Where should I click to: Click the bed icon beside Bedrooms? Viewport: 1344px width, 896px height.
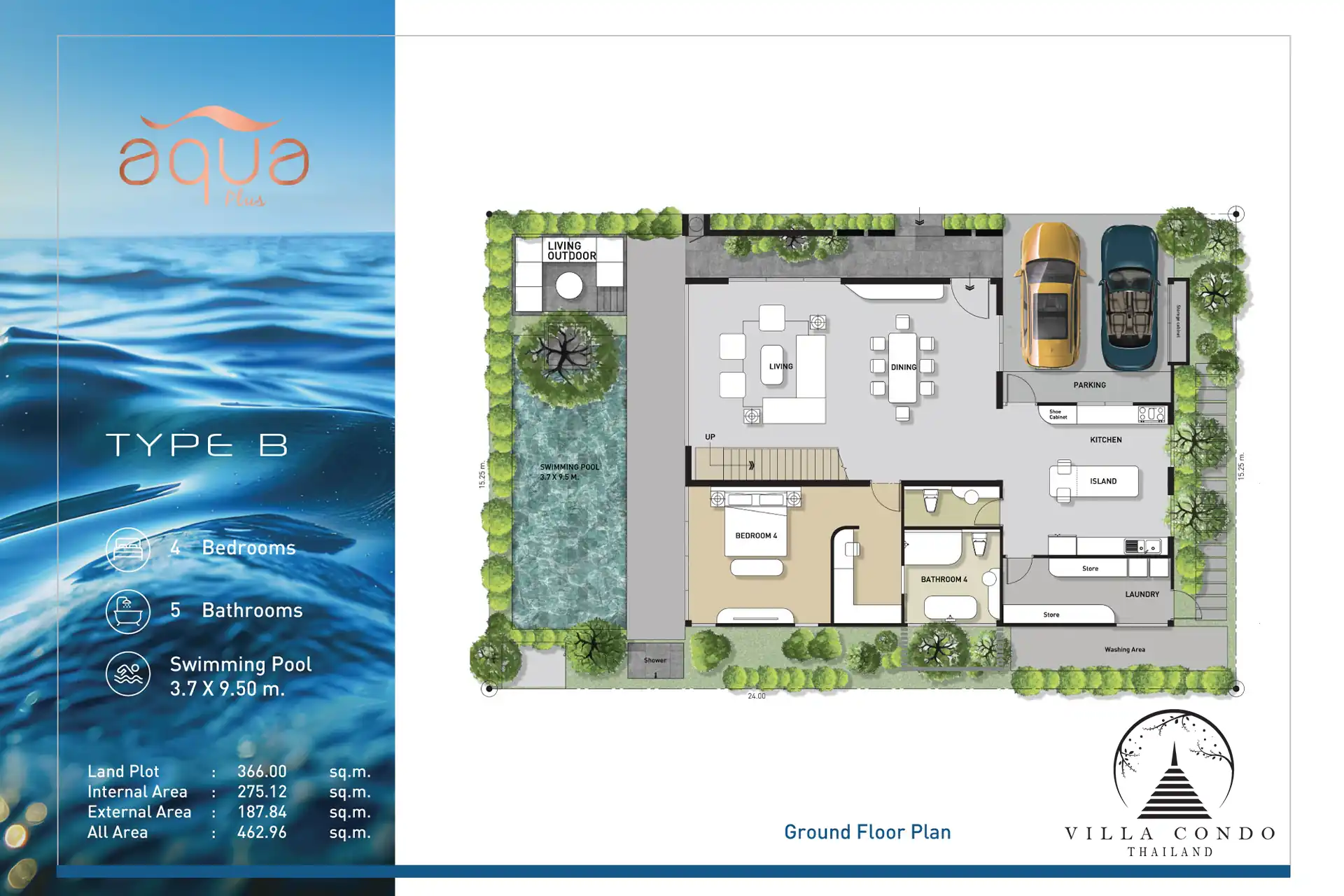point(128,549)
